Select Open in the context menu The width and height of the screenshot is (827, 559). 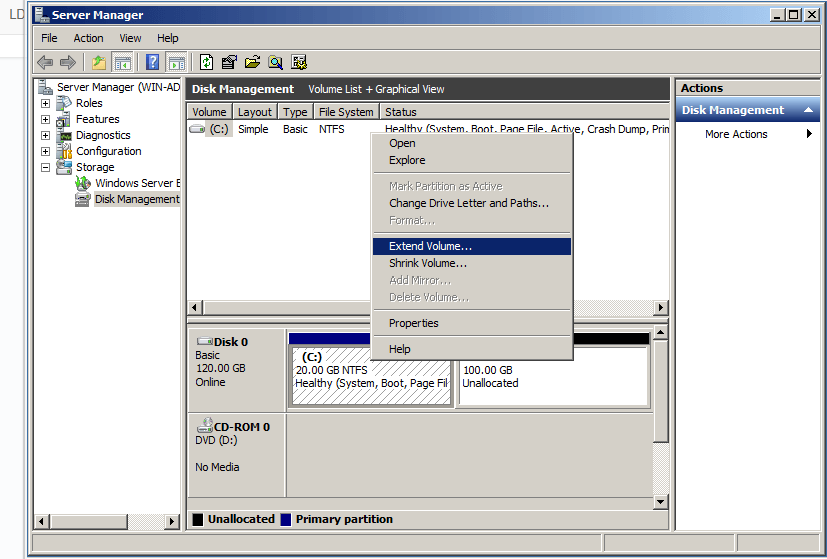coord(472,143)
